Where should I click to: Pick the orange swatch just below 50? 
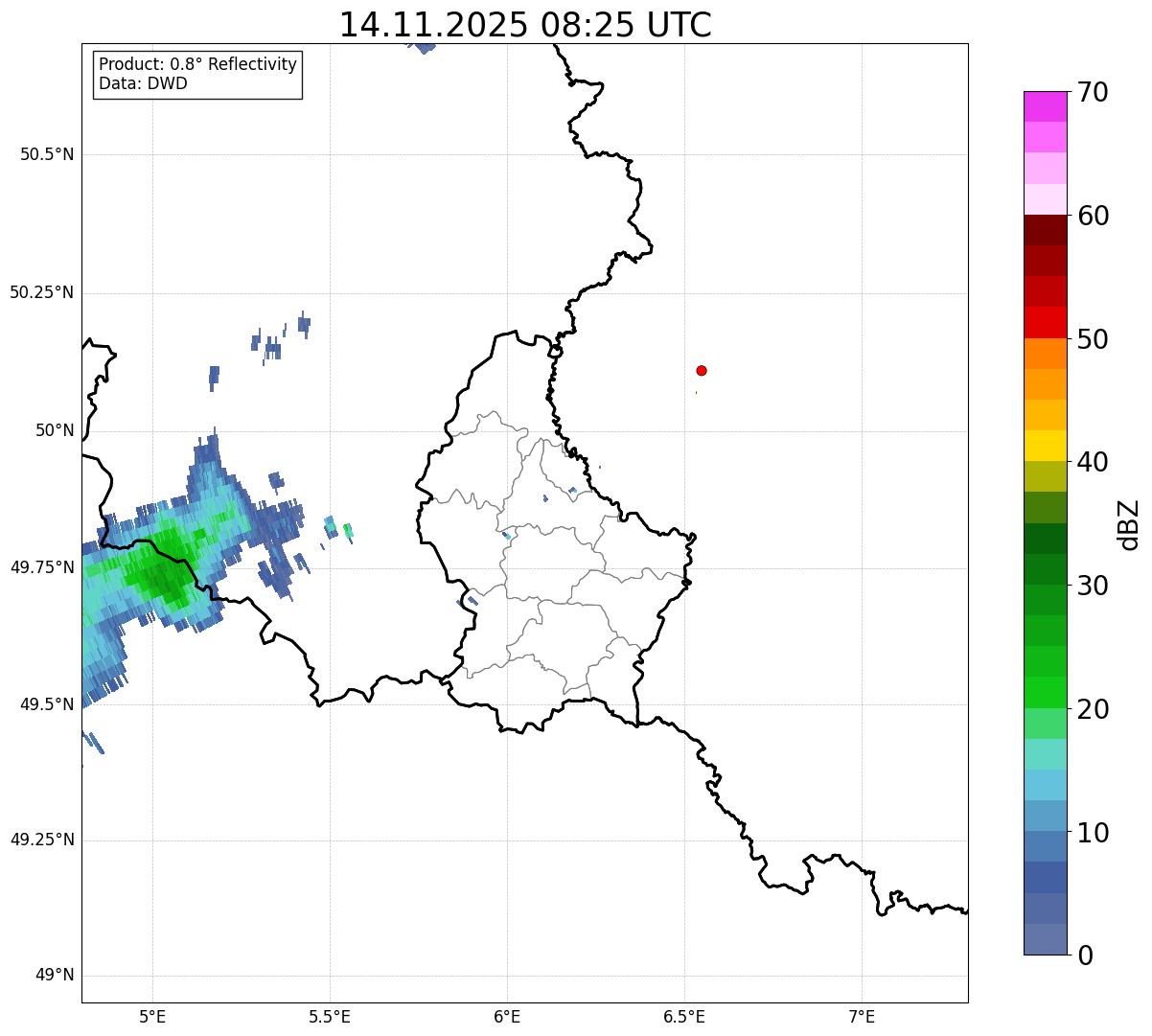click(1046, 354)
